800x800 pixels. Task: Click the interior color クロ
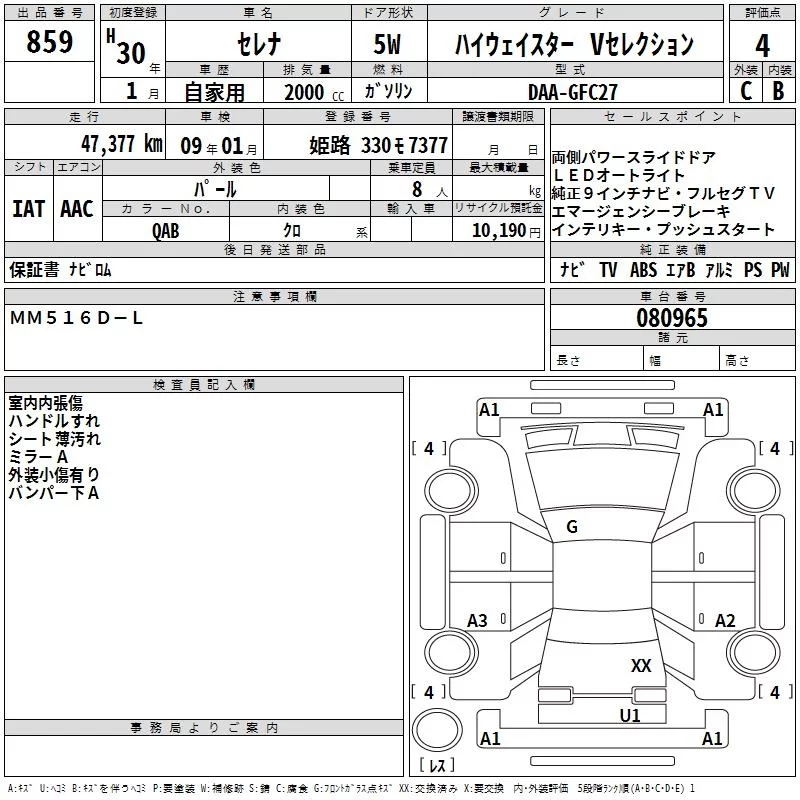292,231
